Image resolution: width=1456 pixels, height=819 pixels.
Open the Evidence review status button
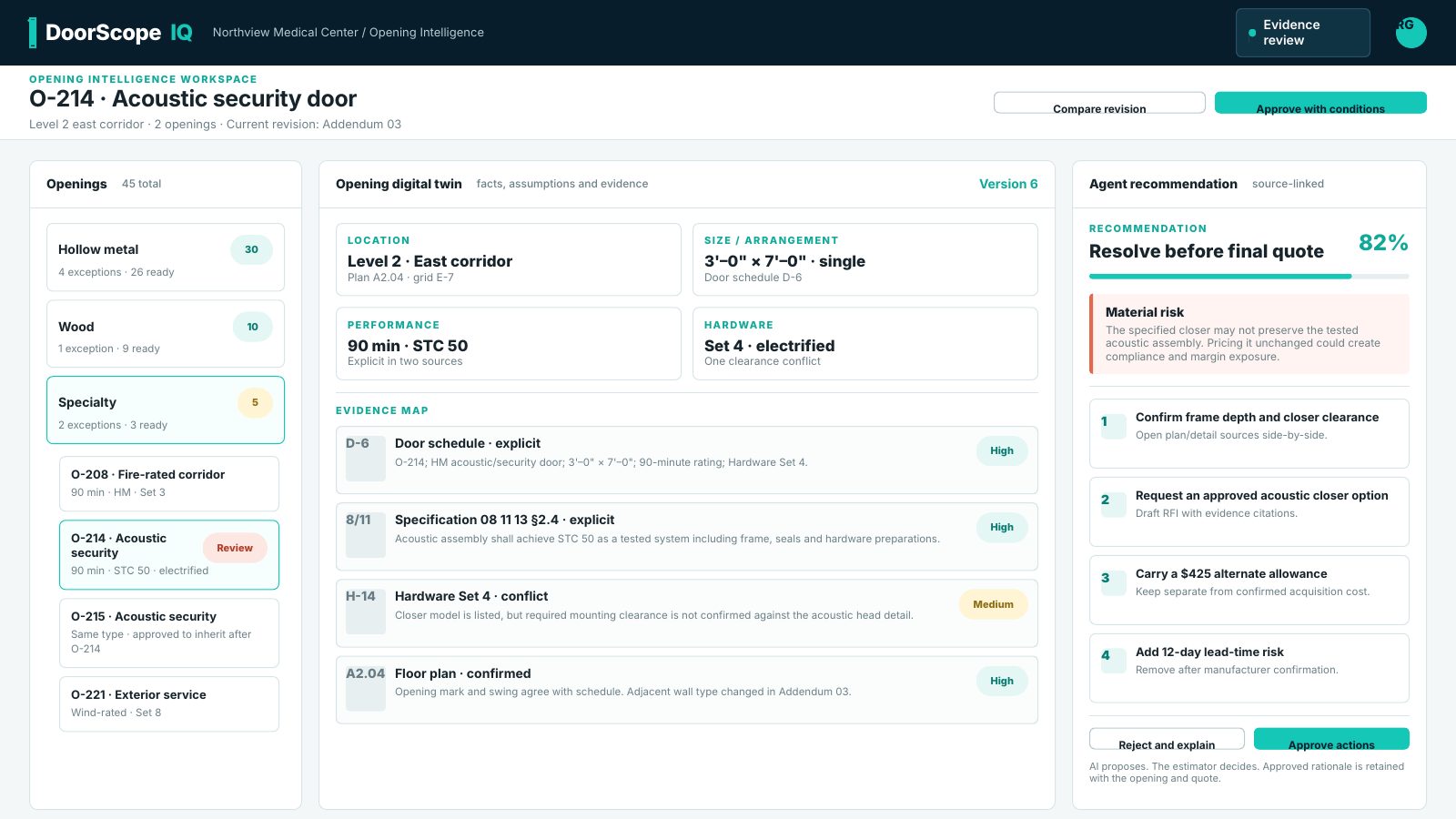pos(1302,33)
